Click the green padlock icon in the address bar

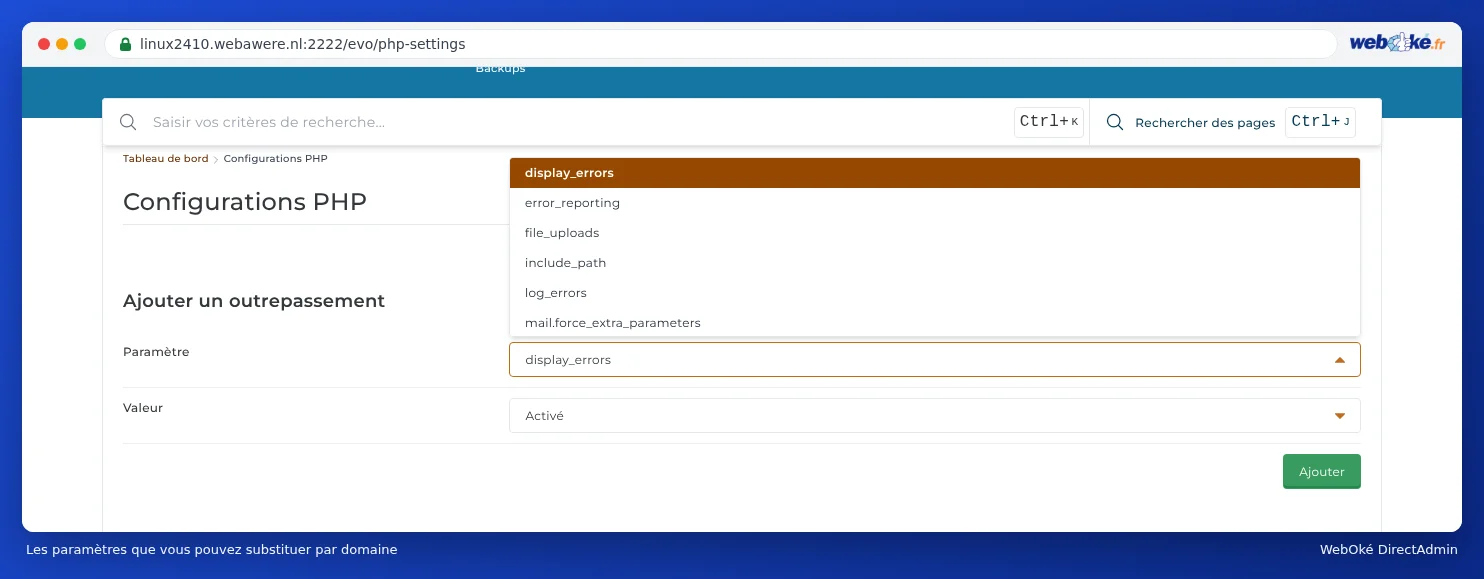pos(125,44)
